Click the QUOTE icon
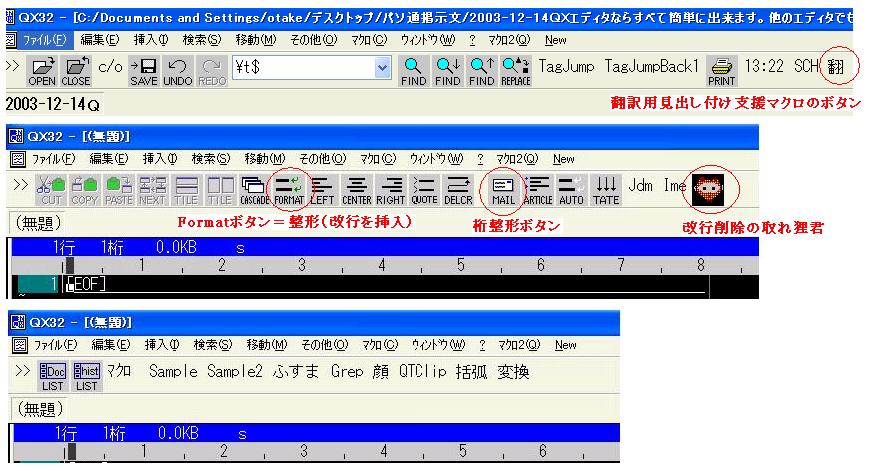 (424, 190)
